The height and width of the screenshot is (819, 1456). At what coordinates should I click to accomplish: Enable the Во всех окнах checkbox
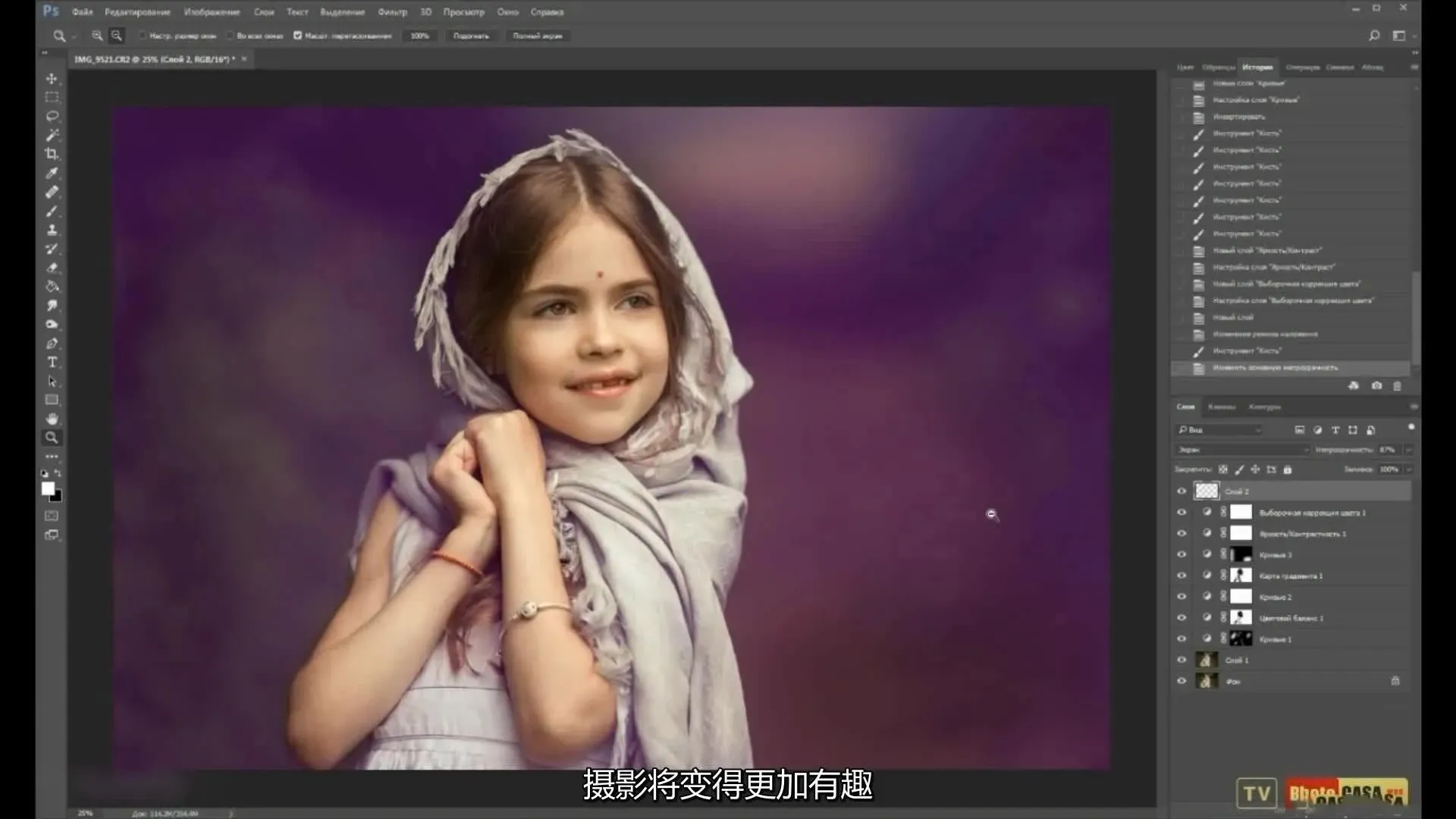[x=231, y=36]
